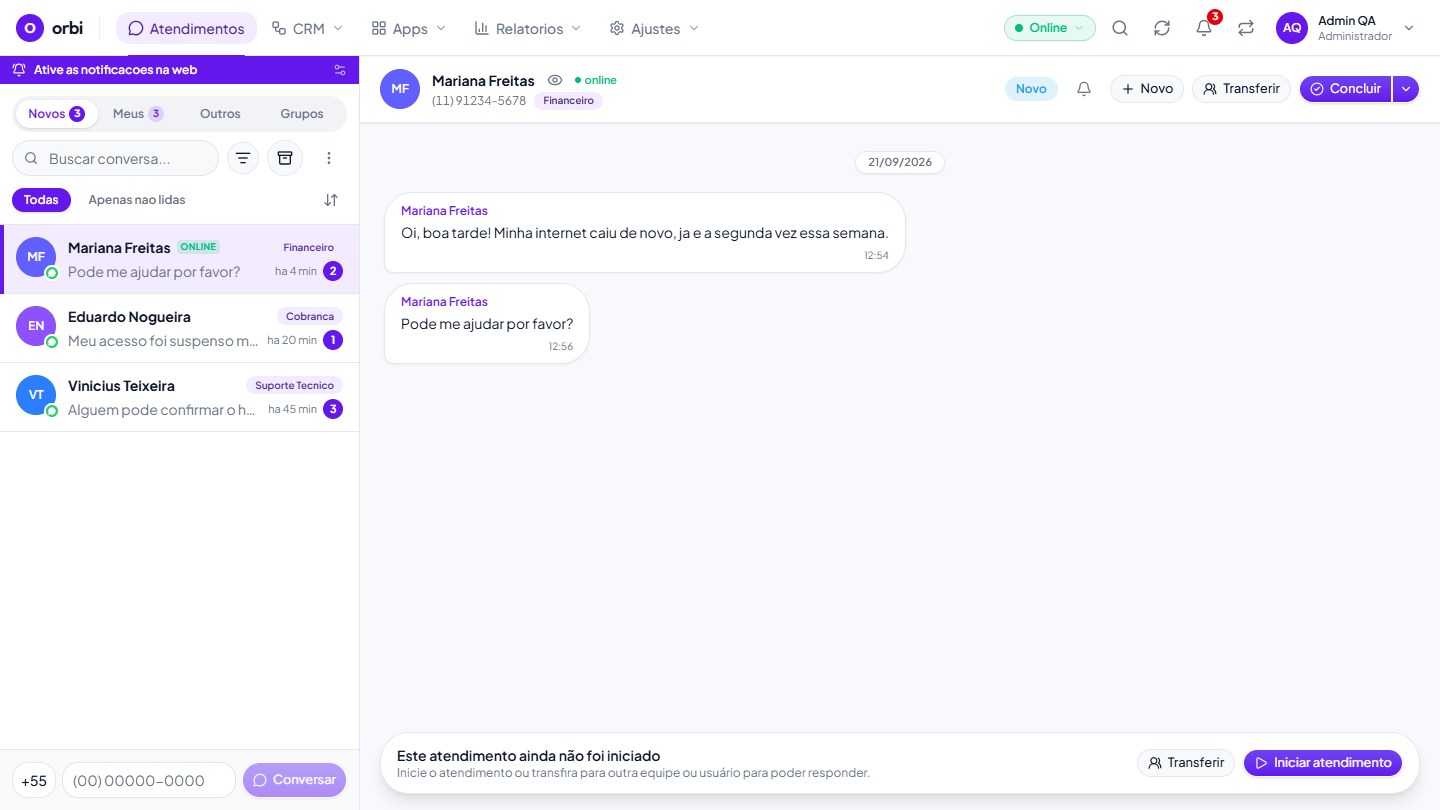Click the Suporte Tecnico tag on Vinicius's conversation
1440x810 pixels.
[295, 385]
